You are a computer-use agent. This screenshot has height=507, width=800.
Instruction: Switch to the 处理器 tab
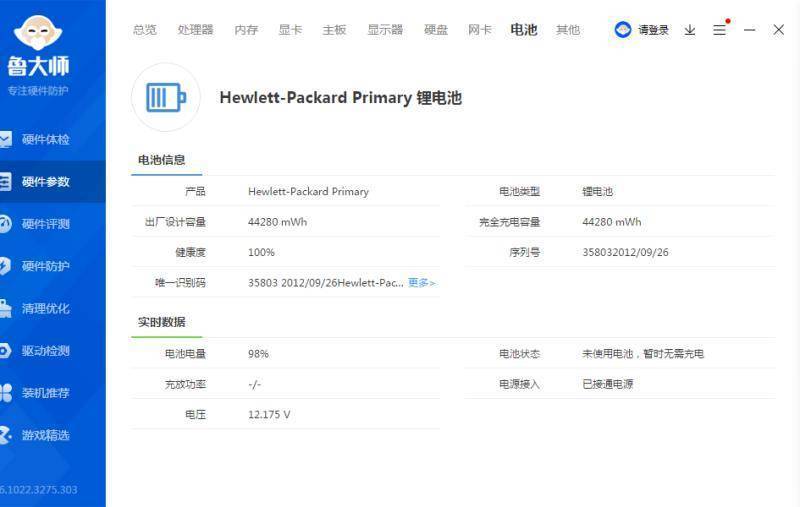pyautogui.click(x=195, y=30)
